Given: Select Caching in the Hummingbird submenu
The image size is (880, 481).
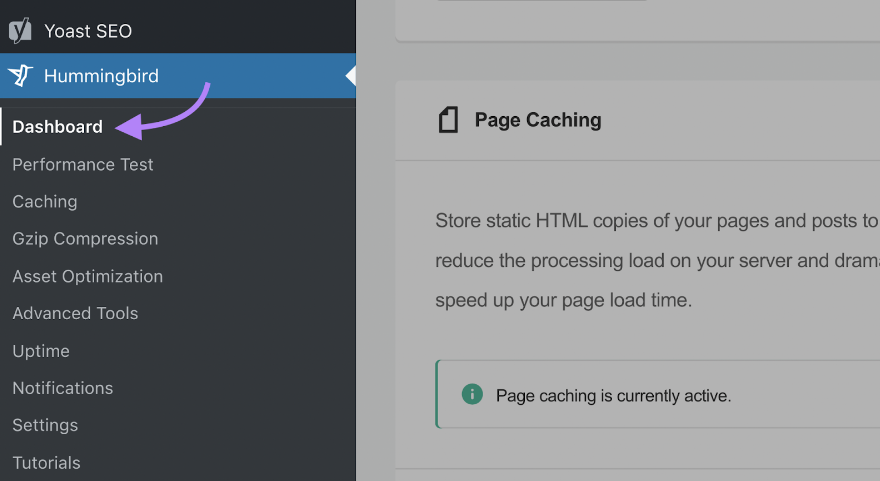Looking at the screenshot, I should click(x=45, y=201).
